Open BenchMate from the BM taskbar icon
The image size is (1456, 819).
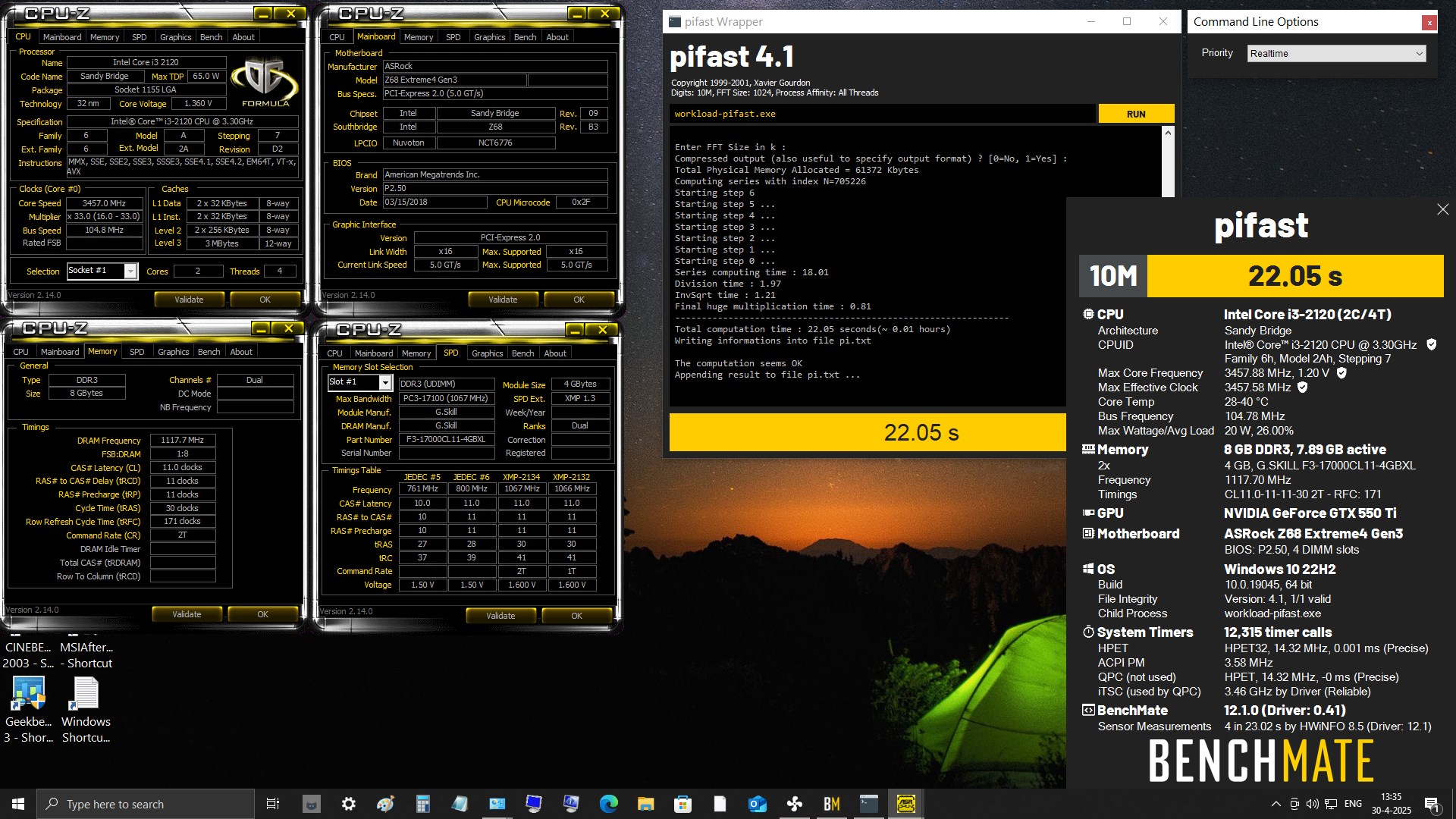[x=831, y=804]
